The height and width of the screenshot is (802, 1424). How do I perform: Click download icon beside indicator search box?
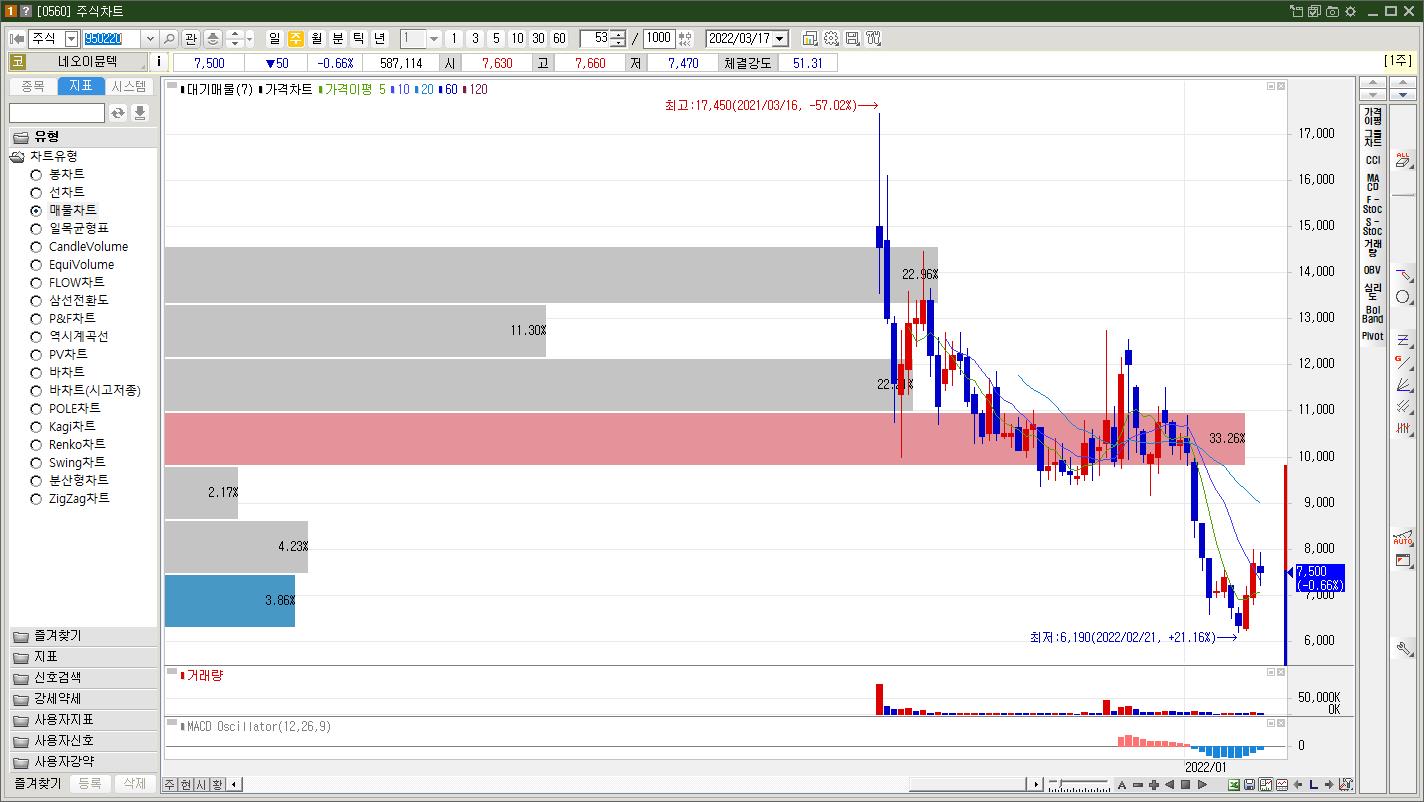(x=140, y=113)
